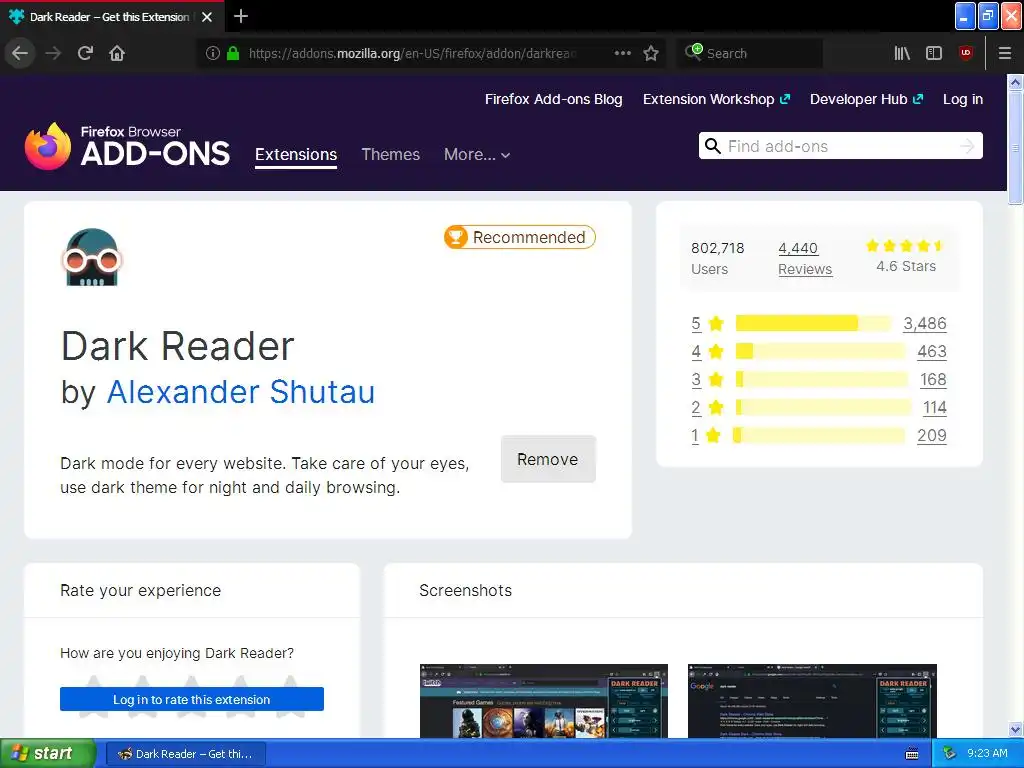The image size is (1024, 768).
Task: Go back using the browser back arrow
Action: tap(20, 53)
